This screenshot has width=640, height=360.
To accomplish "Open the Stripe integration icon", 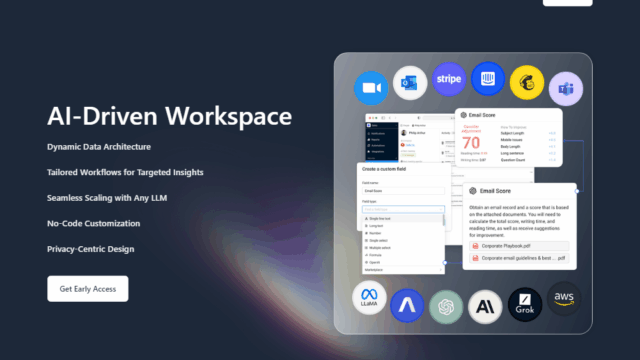I will pos(449,79).
